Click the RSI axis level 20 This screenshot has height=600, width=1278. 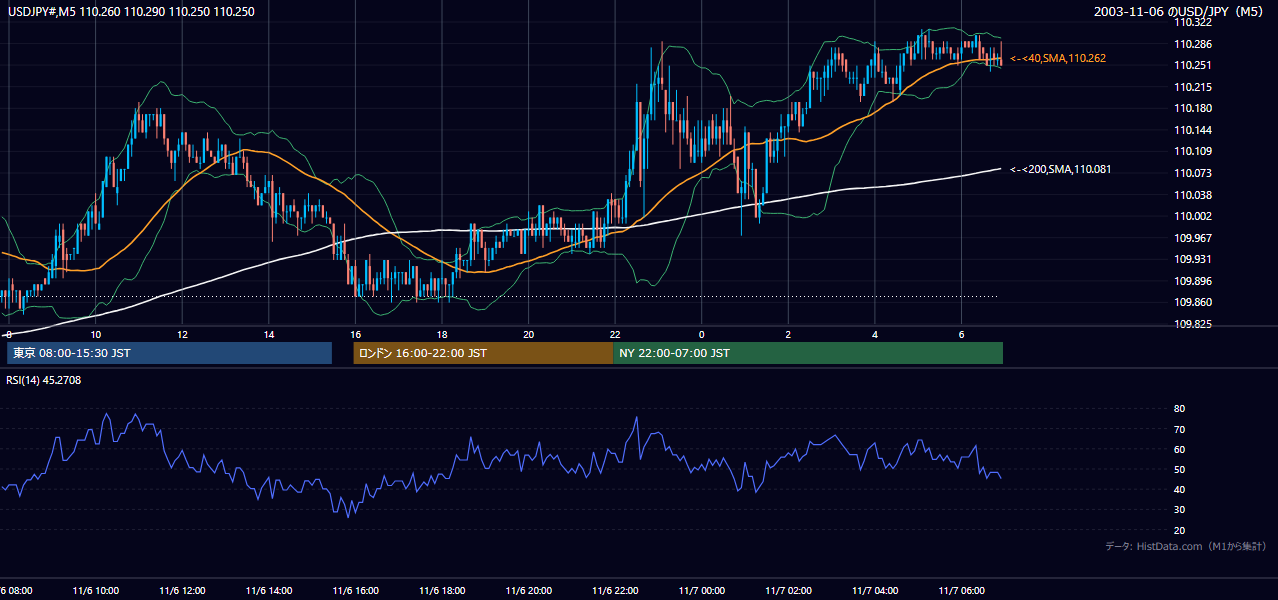1179,530
